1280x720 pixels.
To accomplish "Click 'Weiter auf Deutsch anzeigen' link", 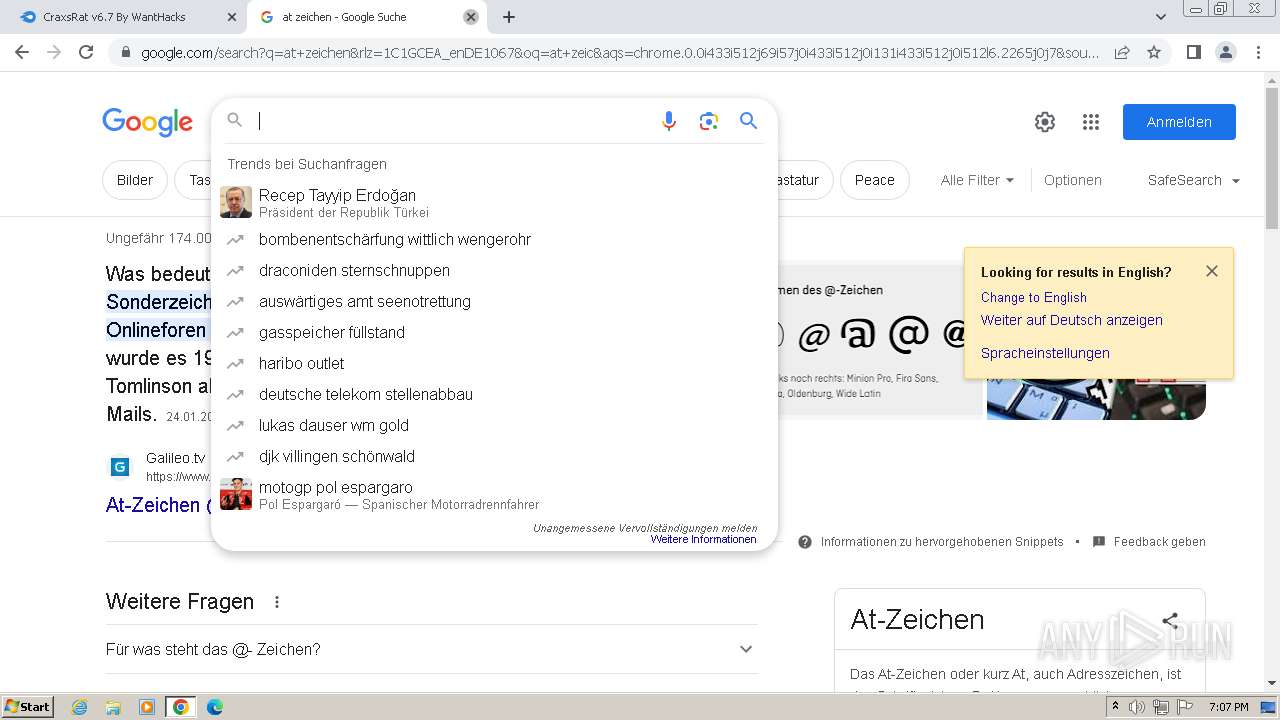I will click(1071, 320).
